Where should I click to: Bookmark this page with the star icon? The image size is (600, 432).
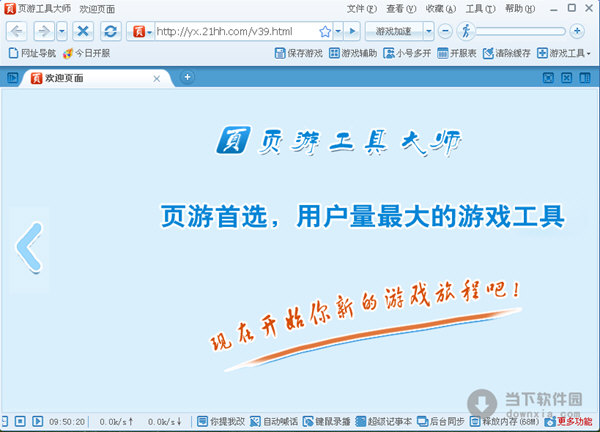click(x=325, y=31)
